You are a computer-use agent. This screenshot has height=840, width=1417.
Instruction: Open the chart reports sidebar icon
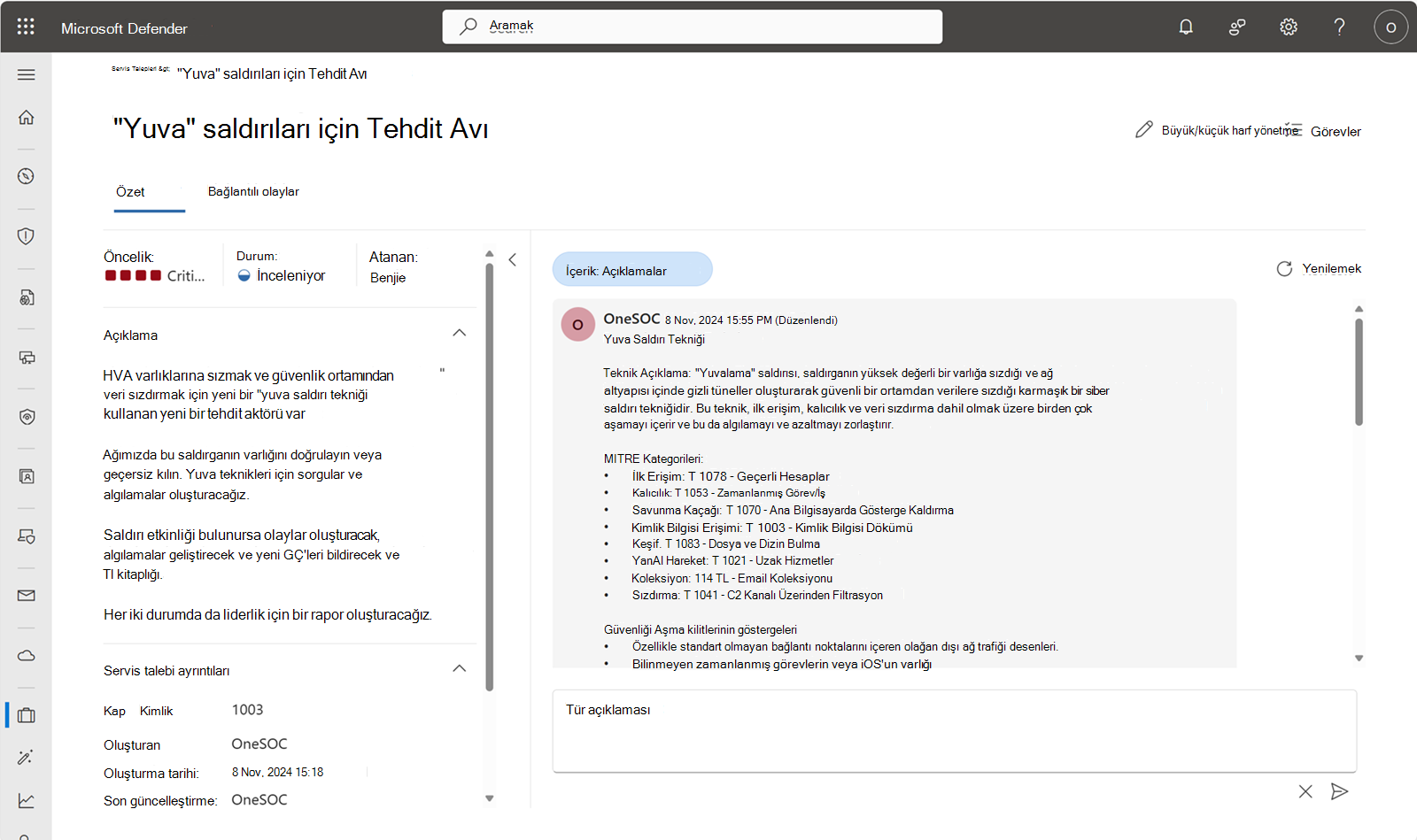[x=27, y=800]
